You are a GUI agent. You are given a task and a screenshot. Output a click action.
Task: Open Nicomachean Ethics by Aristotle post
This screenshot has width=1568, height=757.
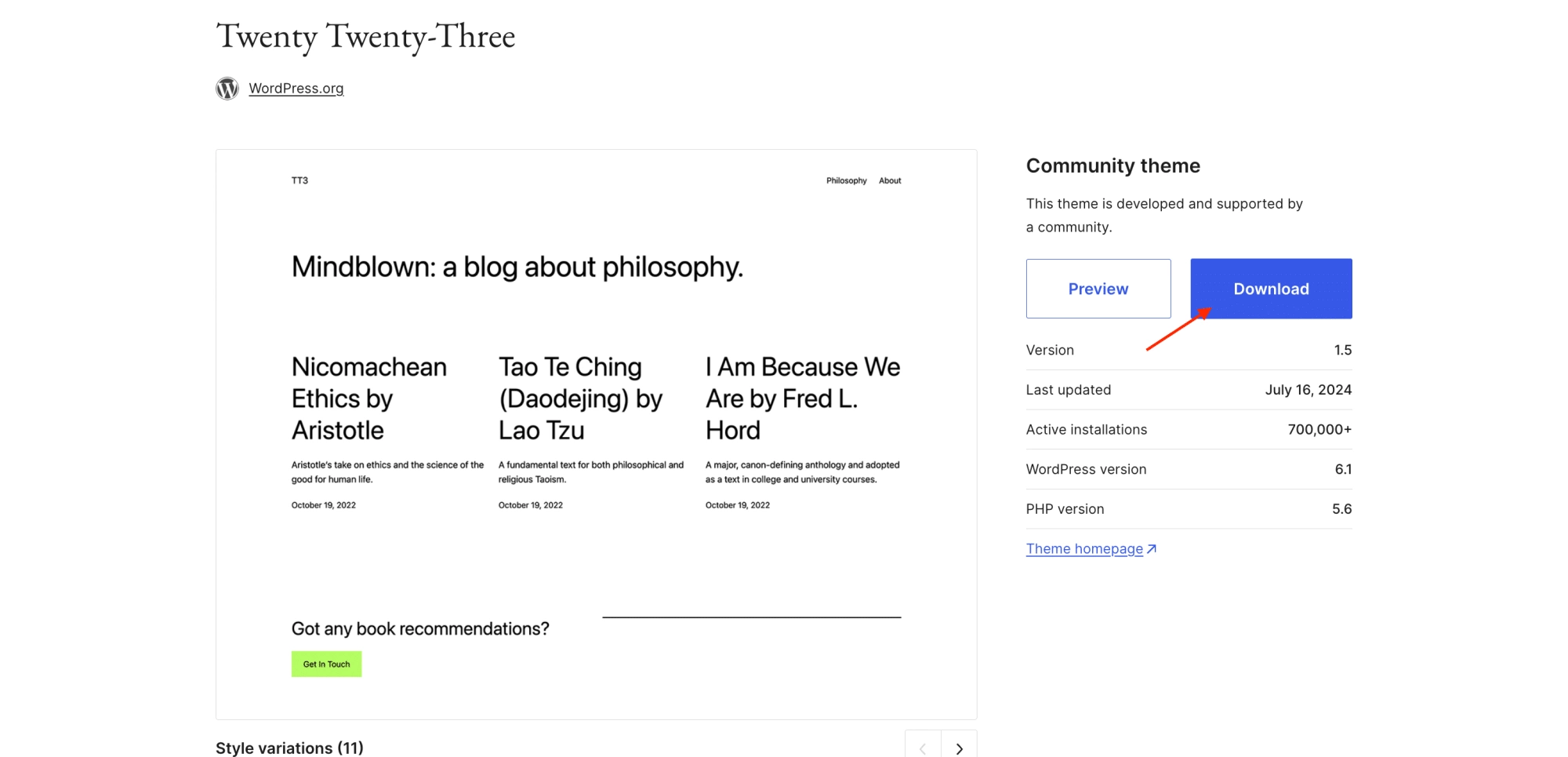(369, 399)
